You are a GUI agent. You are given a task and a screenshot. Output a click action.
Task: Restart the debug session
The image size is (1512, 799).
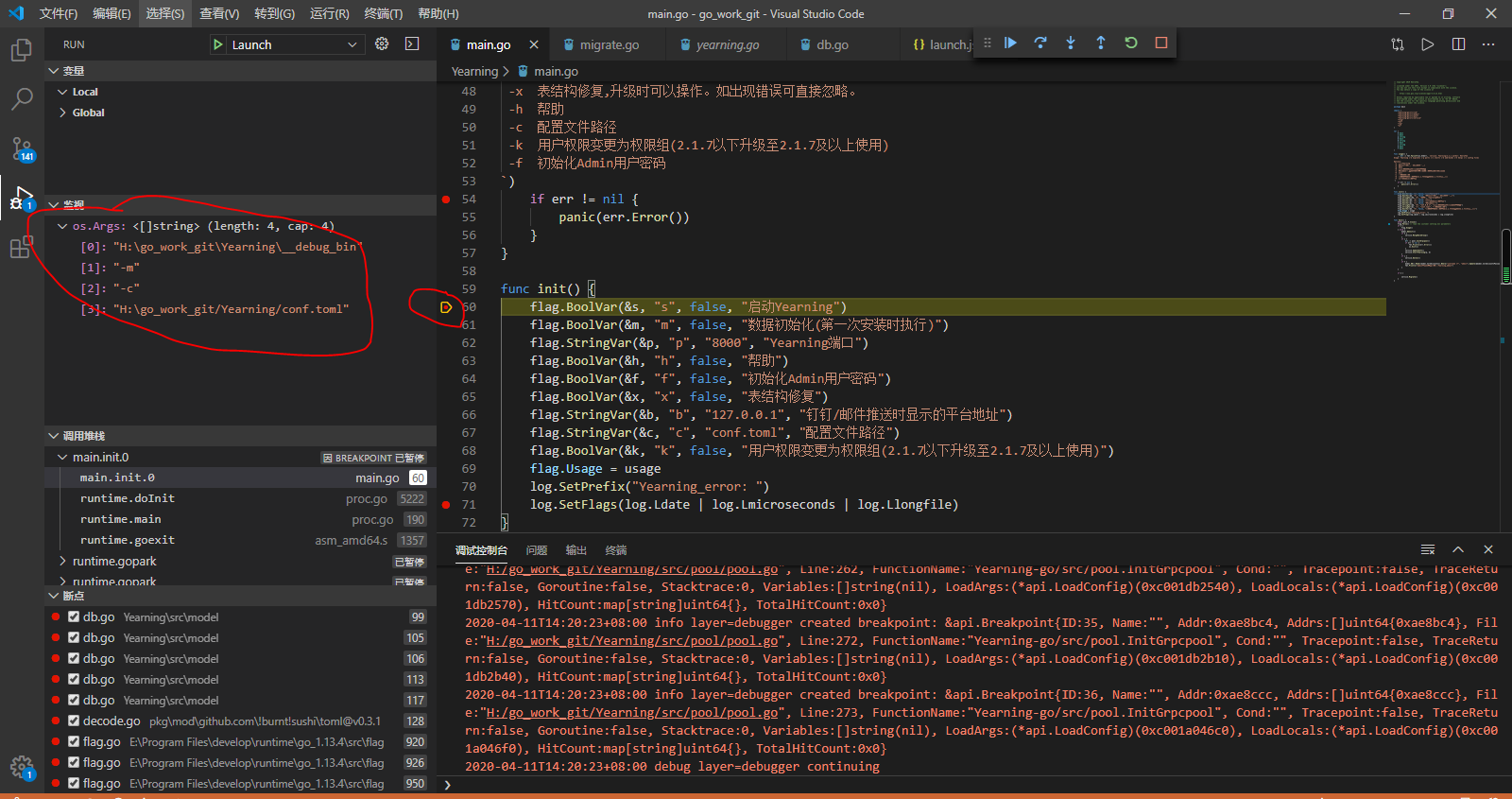(1131, 43)
